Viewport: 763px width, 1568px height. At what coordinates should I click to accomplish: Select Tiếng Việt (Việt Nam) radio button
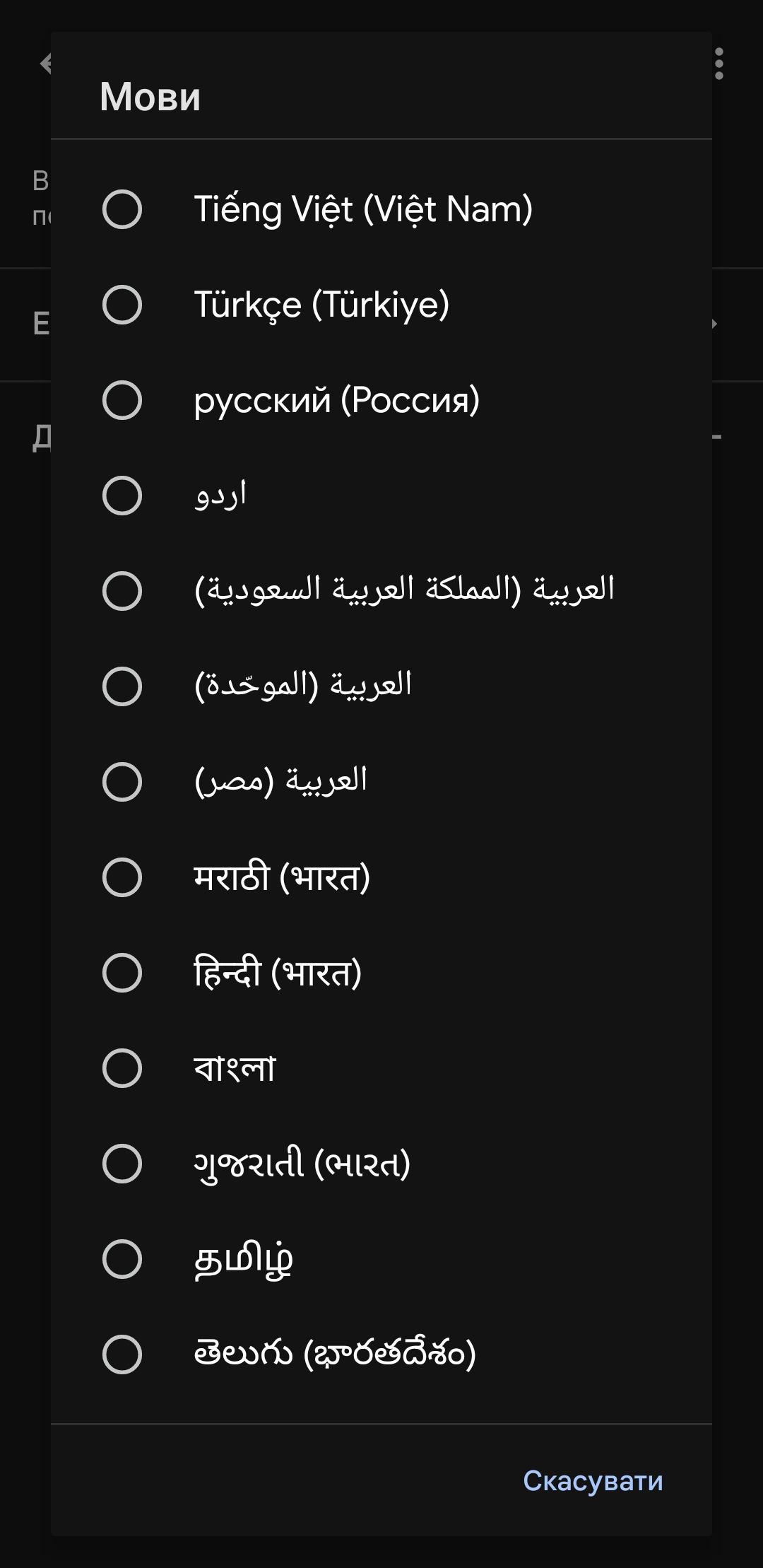(122, 209)
